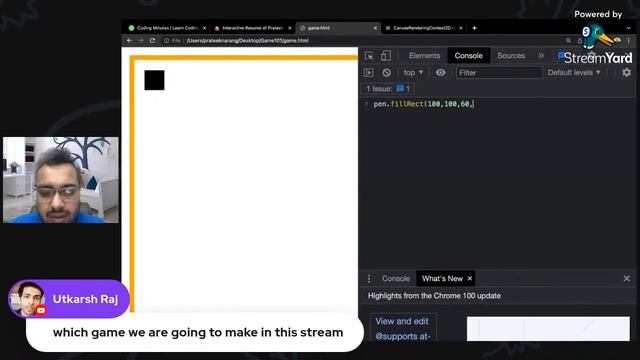Show the console sidebar
The image size is (640, 360).
click(369, 73)
